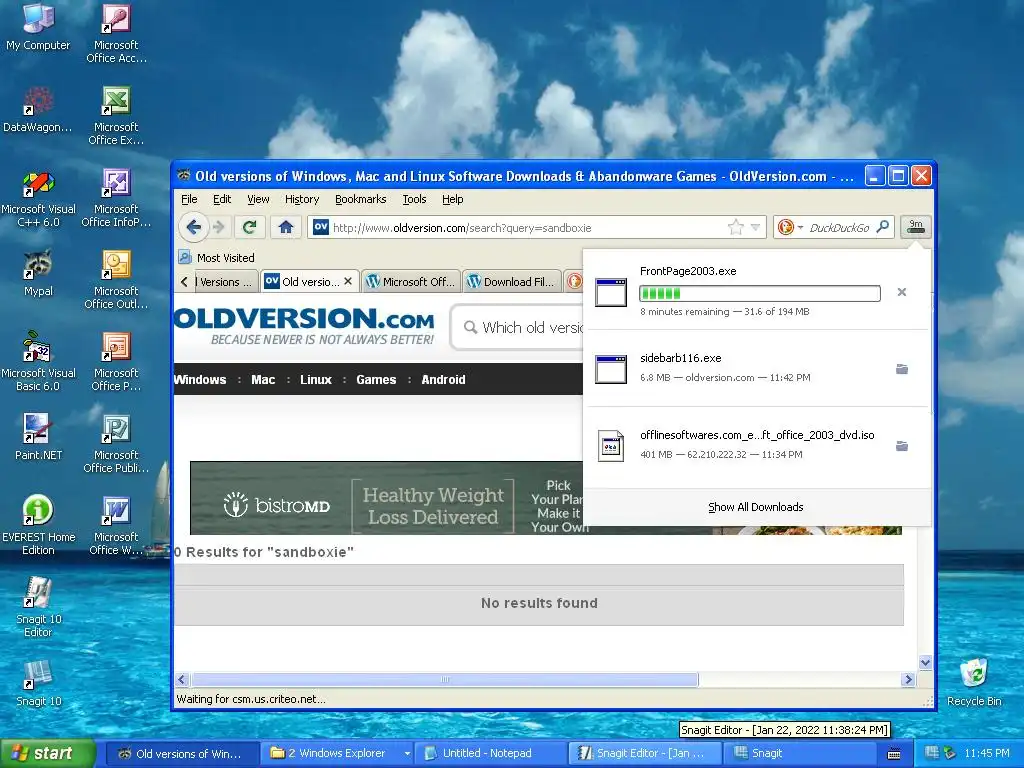Open containing folder for sidebarb116.exe

click(902, 369)
